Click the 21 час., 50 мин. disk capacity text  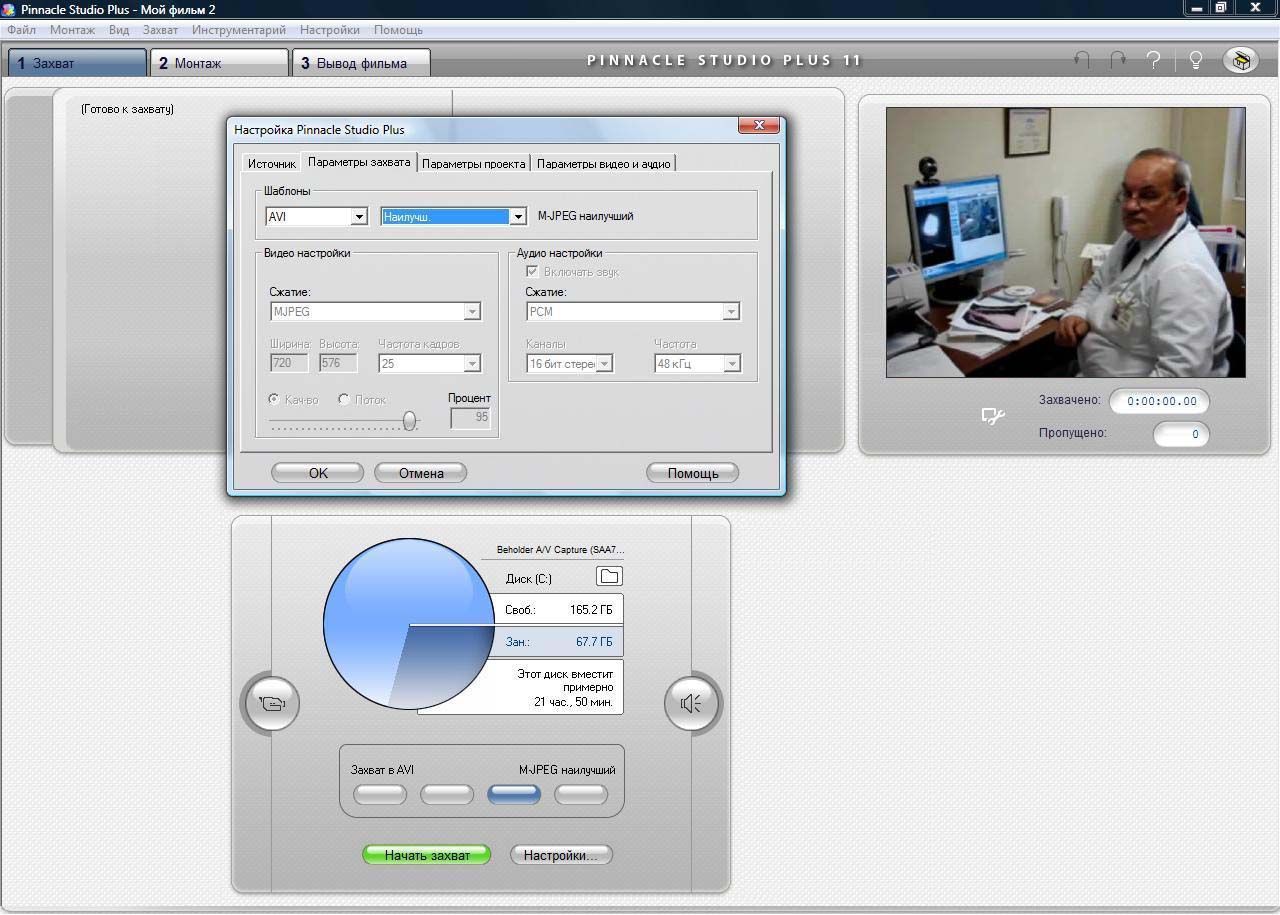tap(574, 702)
